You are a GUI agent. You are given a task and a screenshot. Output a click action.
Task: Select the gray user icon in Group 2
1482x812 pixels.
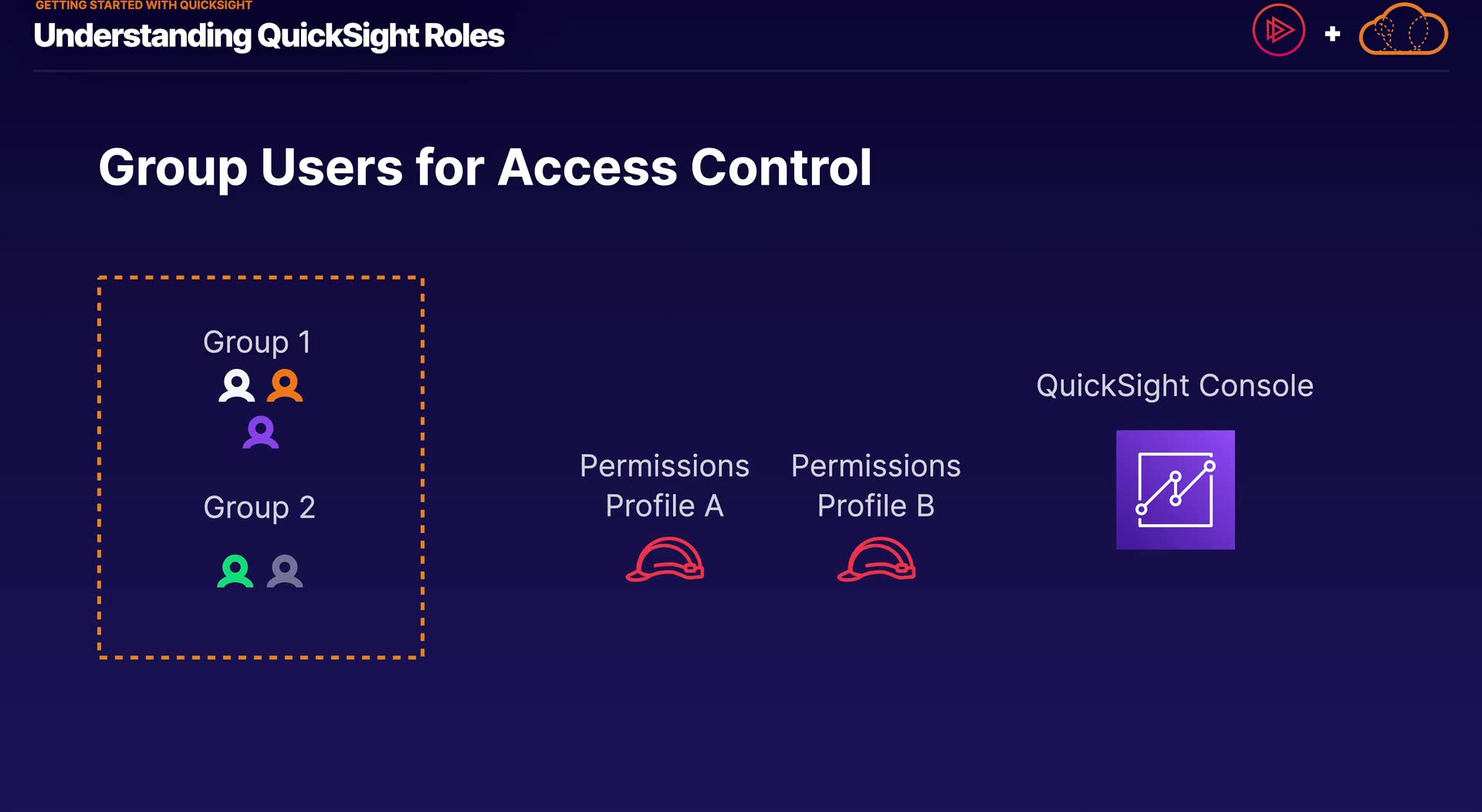coord(285,572)
